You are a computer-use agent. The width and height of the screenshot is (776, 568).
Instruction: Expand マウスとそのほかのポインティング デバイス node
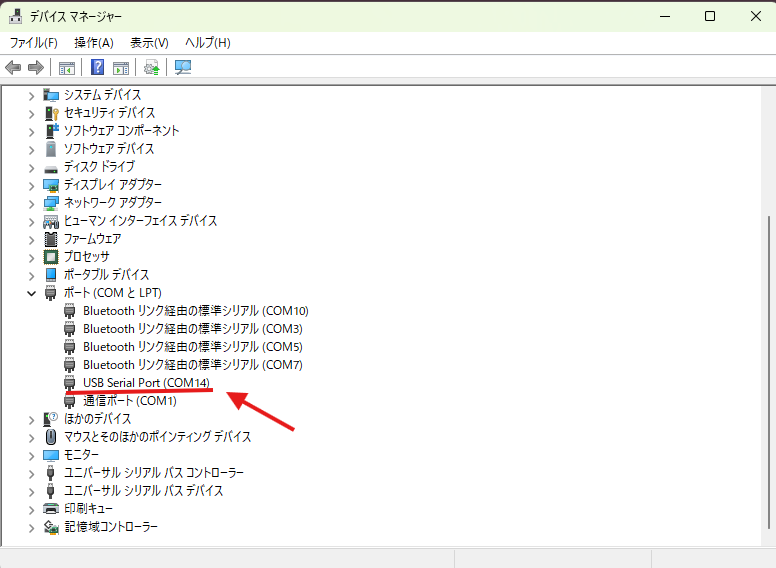[31, 438]
